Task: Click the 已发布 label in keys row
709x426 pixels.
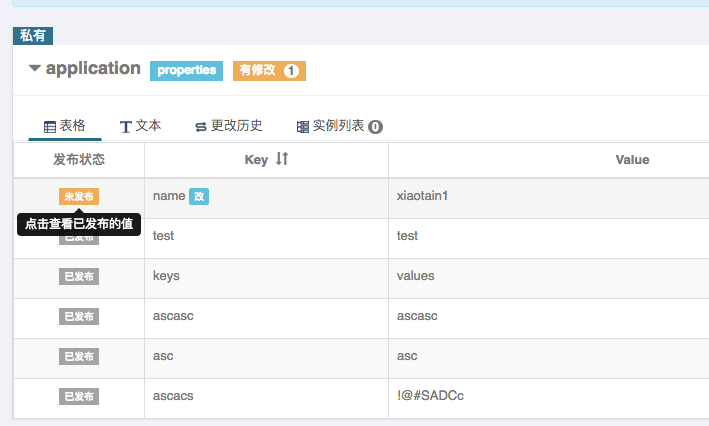Action: [79, 276]
